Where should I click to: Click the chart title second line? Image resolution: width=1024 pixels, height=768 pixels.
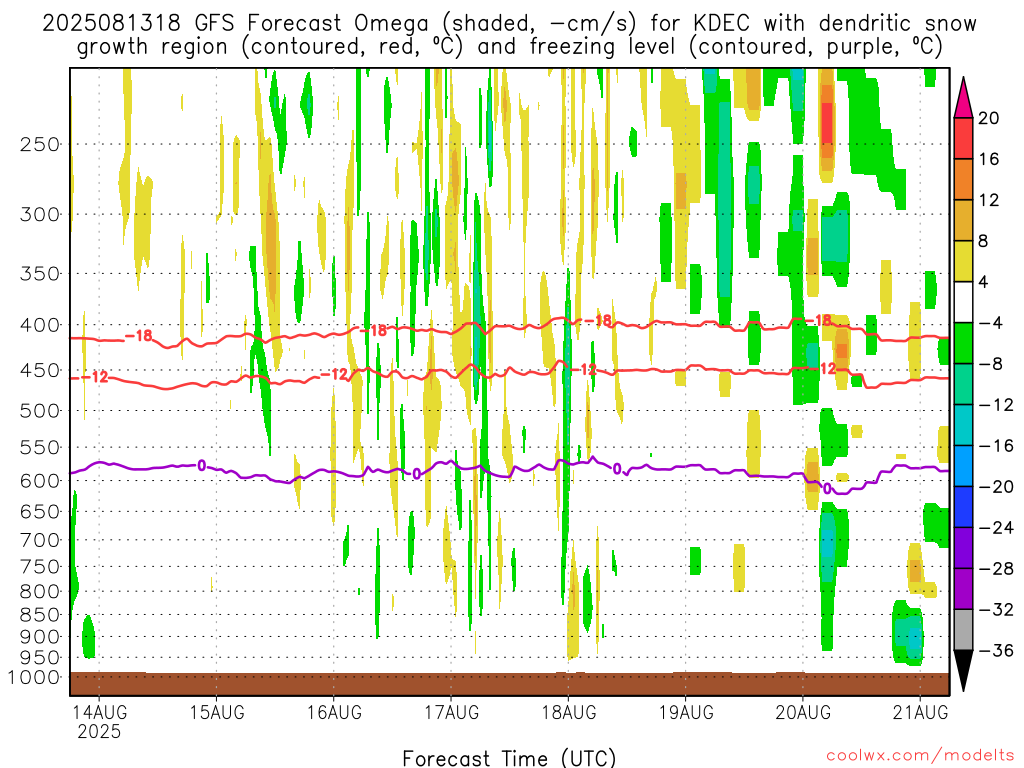point(509,47)
